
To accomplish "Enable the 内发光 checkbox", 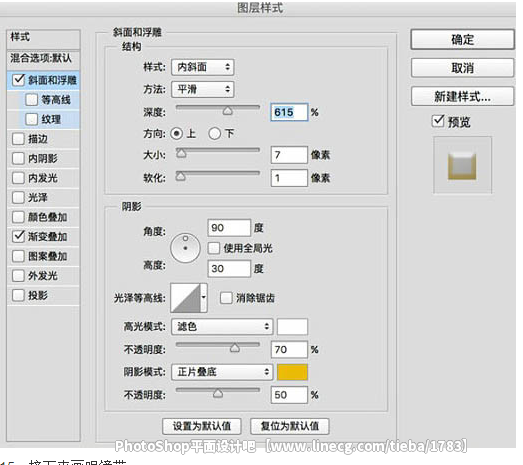I will [18, 178].
